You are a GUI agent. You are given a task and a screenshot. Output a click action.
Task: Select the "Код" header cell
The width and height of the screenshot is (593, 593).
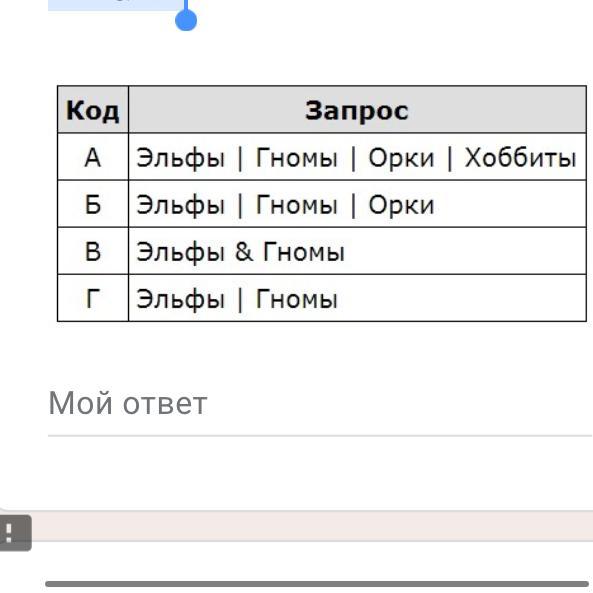(x=93, y=110)
